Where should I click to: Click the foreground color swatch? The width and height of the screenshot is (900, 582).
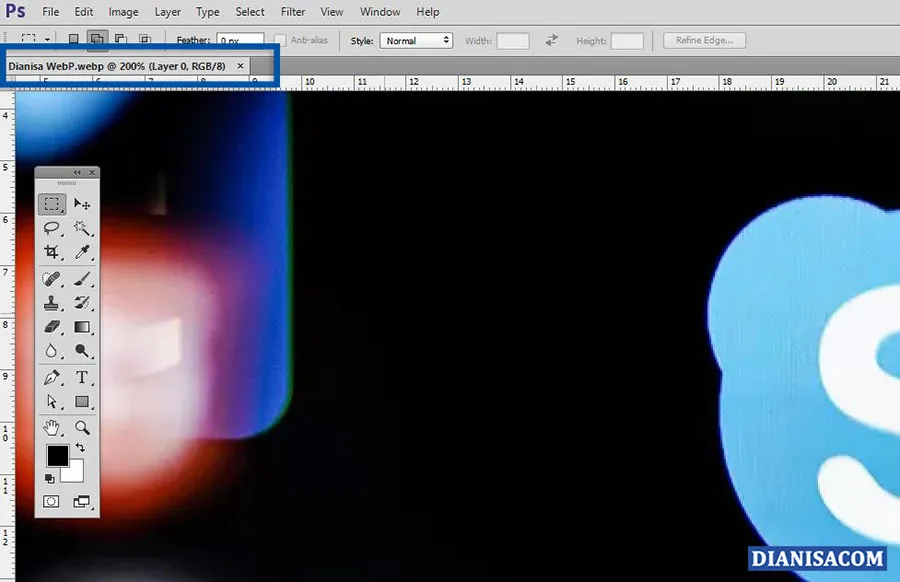[x=57, y=457]
